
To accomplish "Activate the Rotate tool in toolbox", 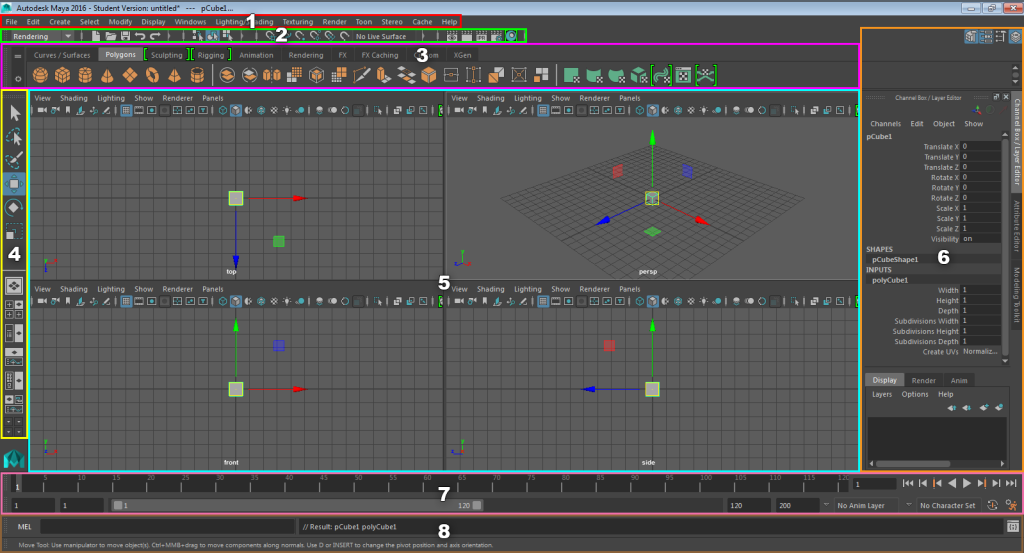I will click(x=14, y=208).
